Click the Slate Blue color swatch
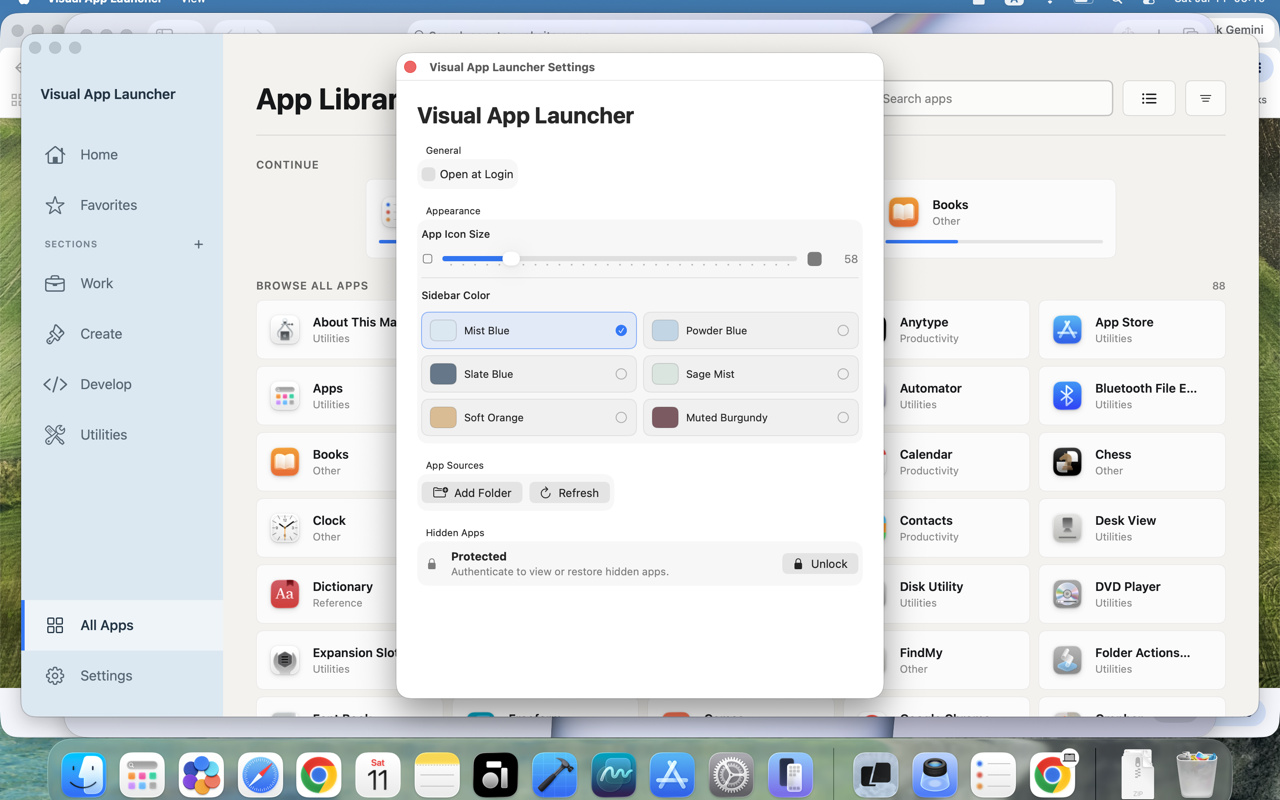 pos(443,374)
